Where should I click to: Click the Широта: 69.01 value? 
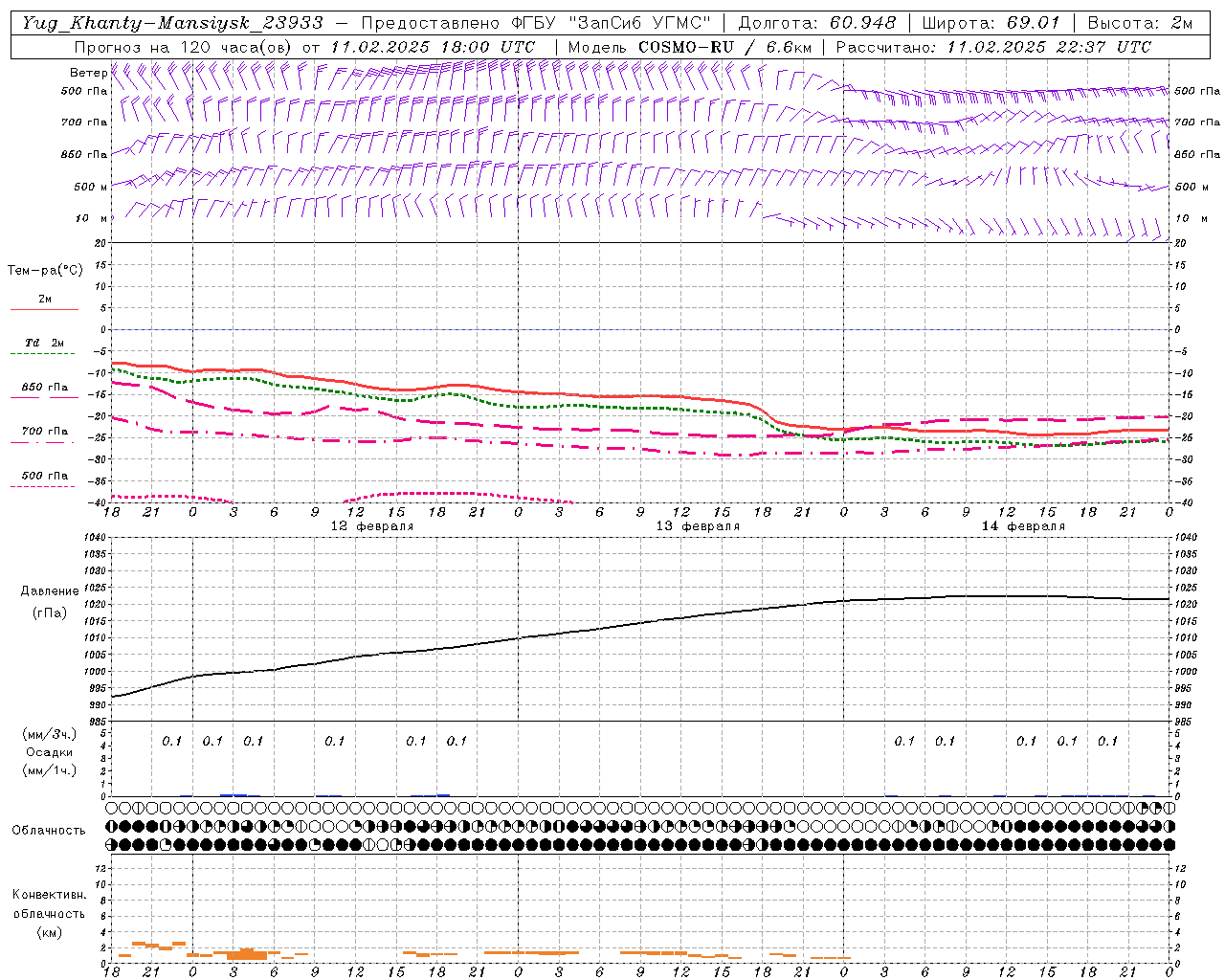point(991,23)
